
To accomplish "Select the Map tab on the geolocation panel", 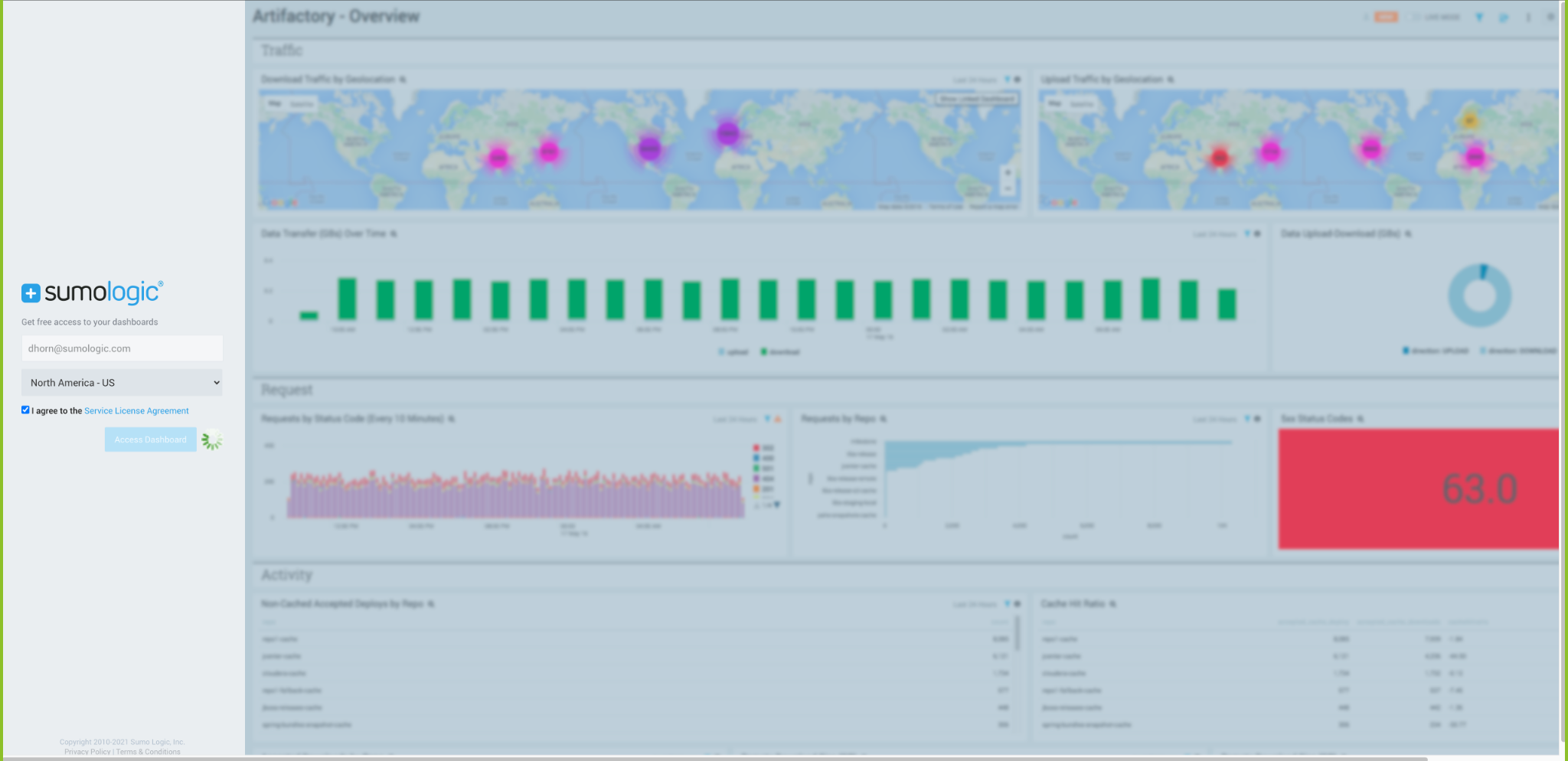I will (274, 102).
